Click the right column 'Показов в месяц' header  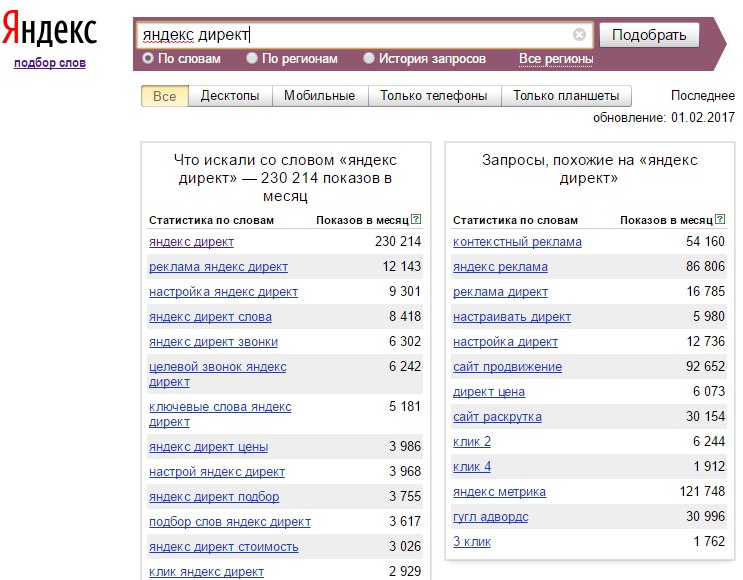(x=666, y=220)
